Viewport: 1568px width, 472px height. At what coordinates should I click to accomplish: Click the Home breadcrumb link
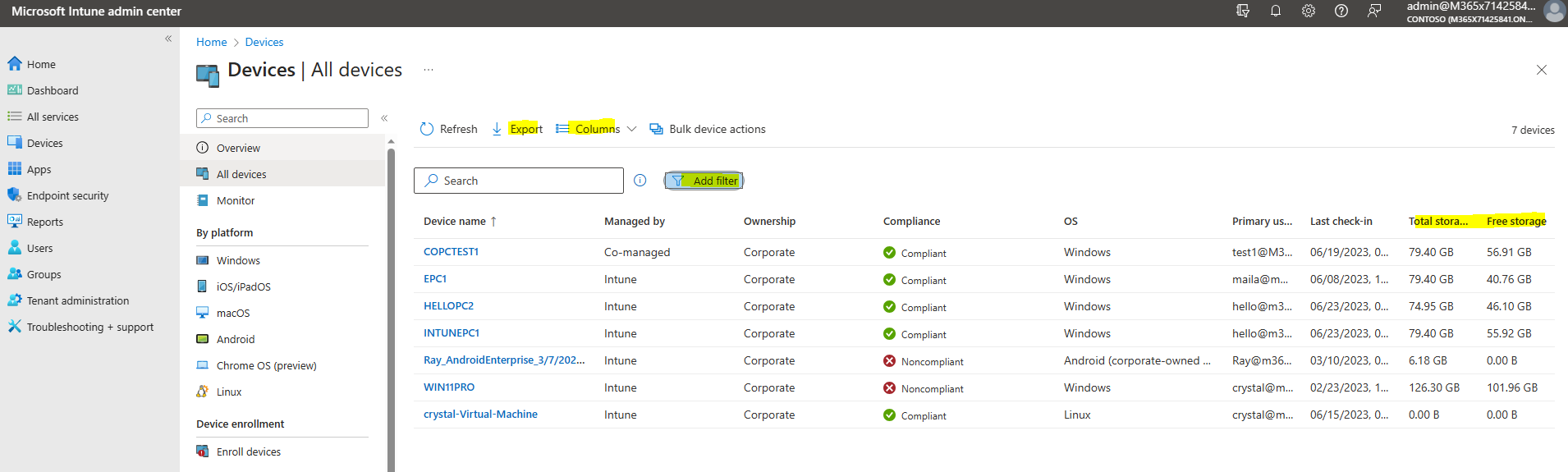[211, 42]
